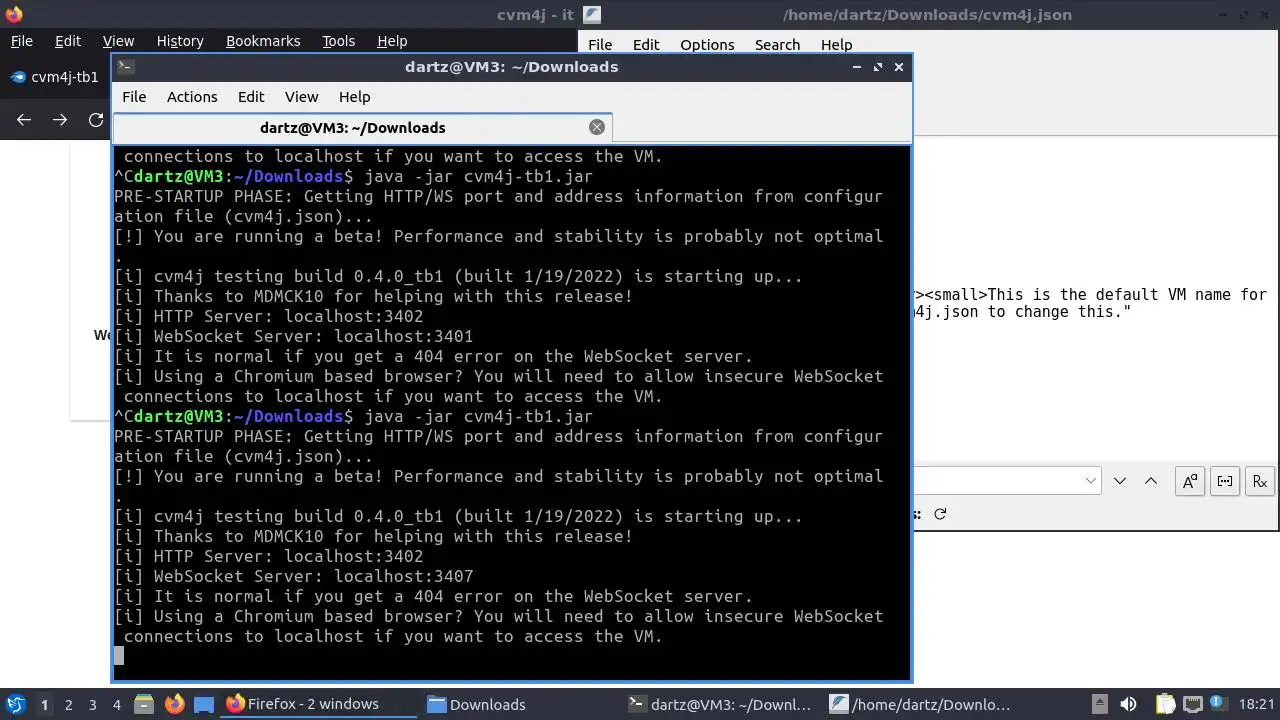Toggle whole word matching in editor search
The image size is (1280, 720).
1225,481
